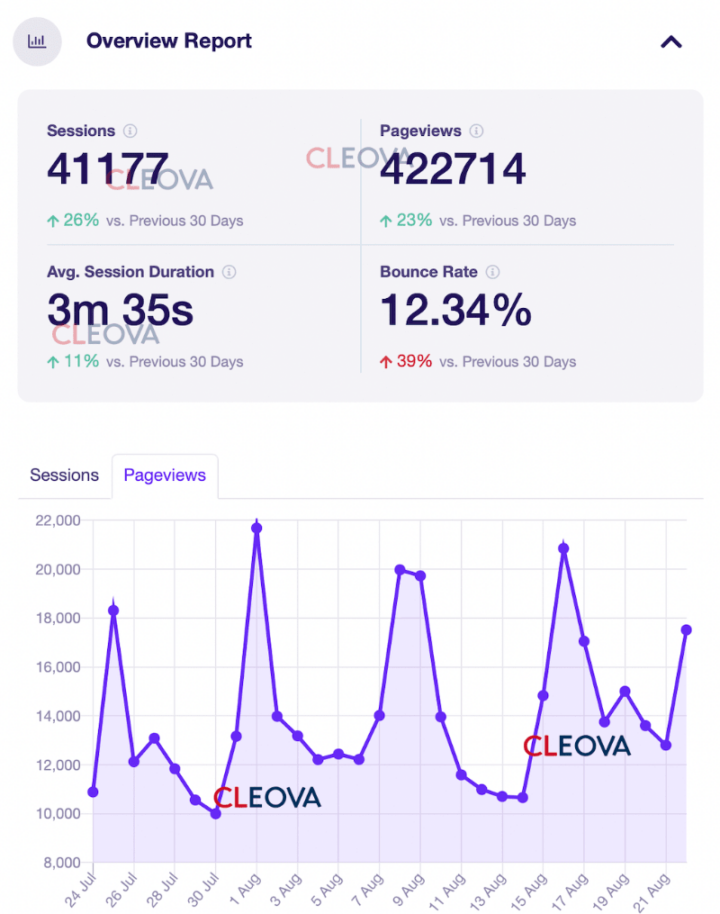Select the Pageviews chart tab

(165, 476)
